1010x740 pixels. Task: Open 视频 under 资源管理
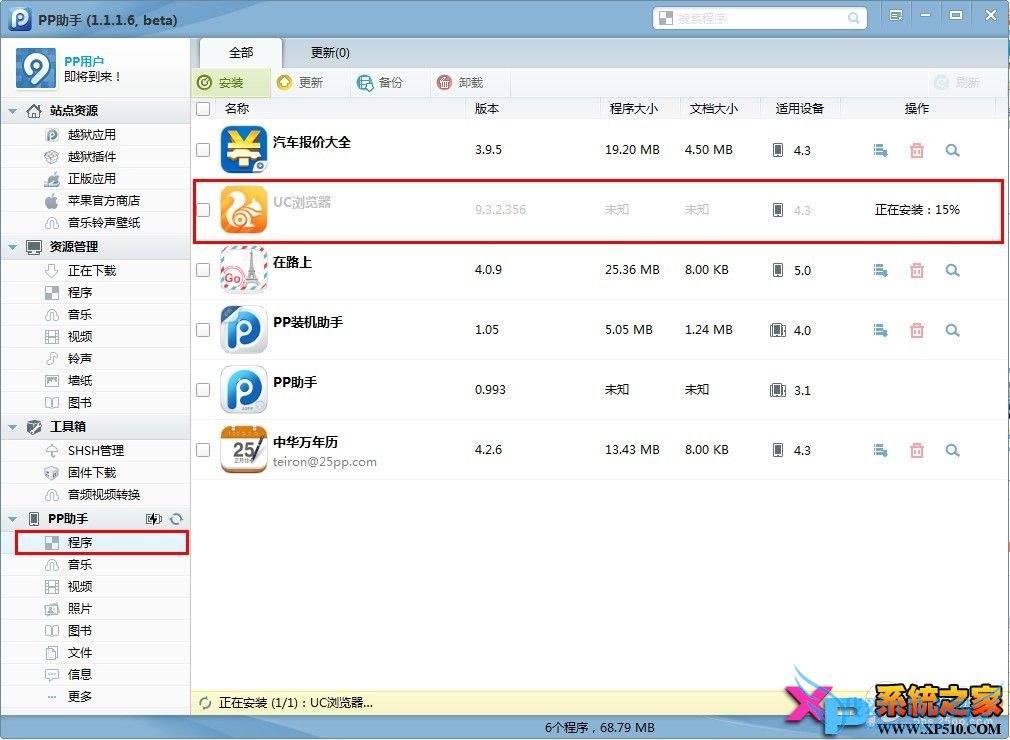coord(80,336)
